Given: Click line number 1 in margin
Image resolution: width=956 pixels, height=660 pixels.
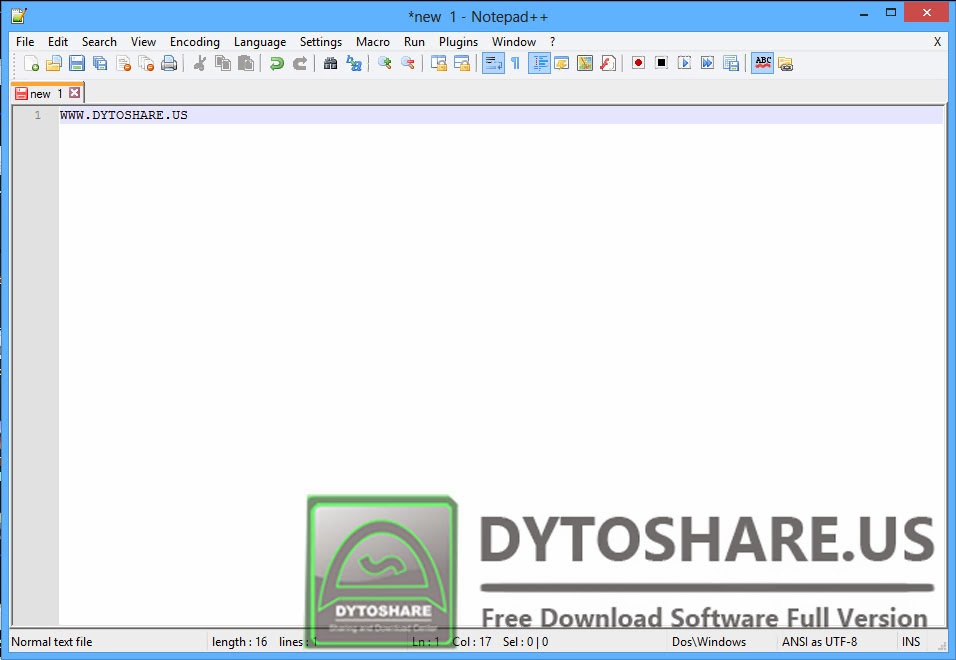Looking at the screenshot, I should tap(37, 115).
